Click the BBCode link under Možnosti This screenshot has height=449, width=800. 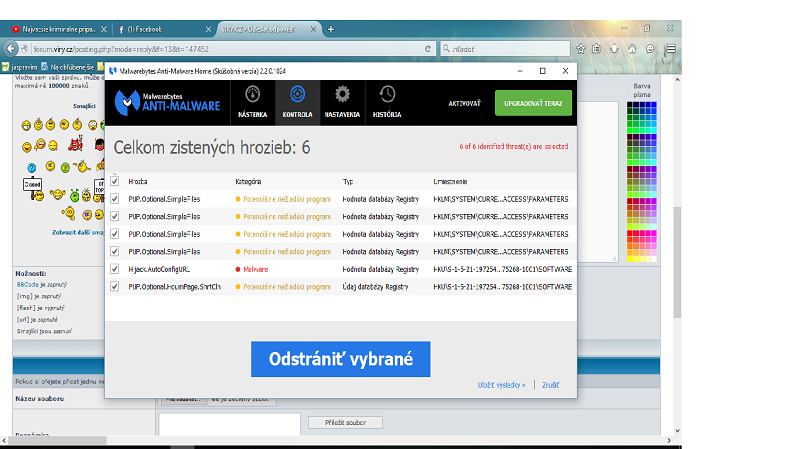click(27, 285)
